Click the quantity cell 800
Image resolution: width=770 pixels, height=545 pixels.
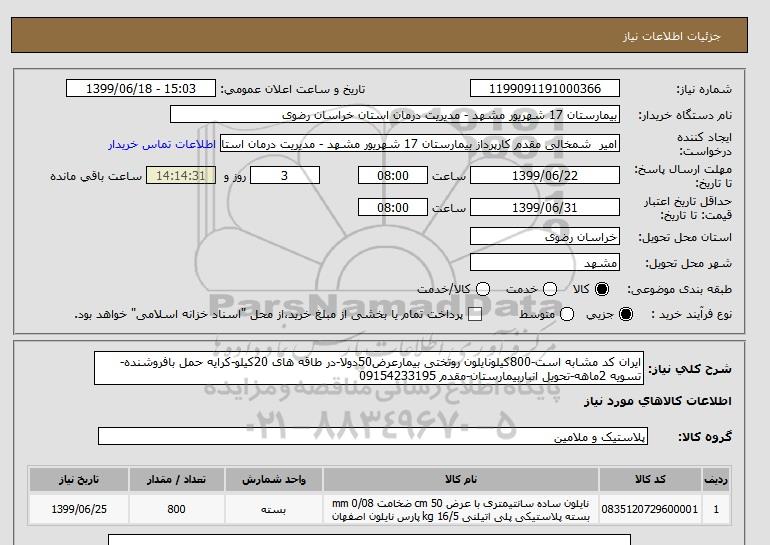click(176, 510)
